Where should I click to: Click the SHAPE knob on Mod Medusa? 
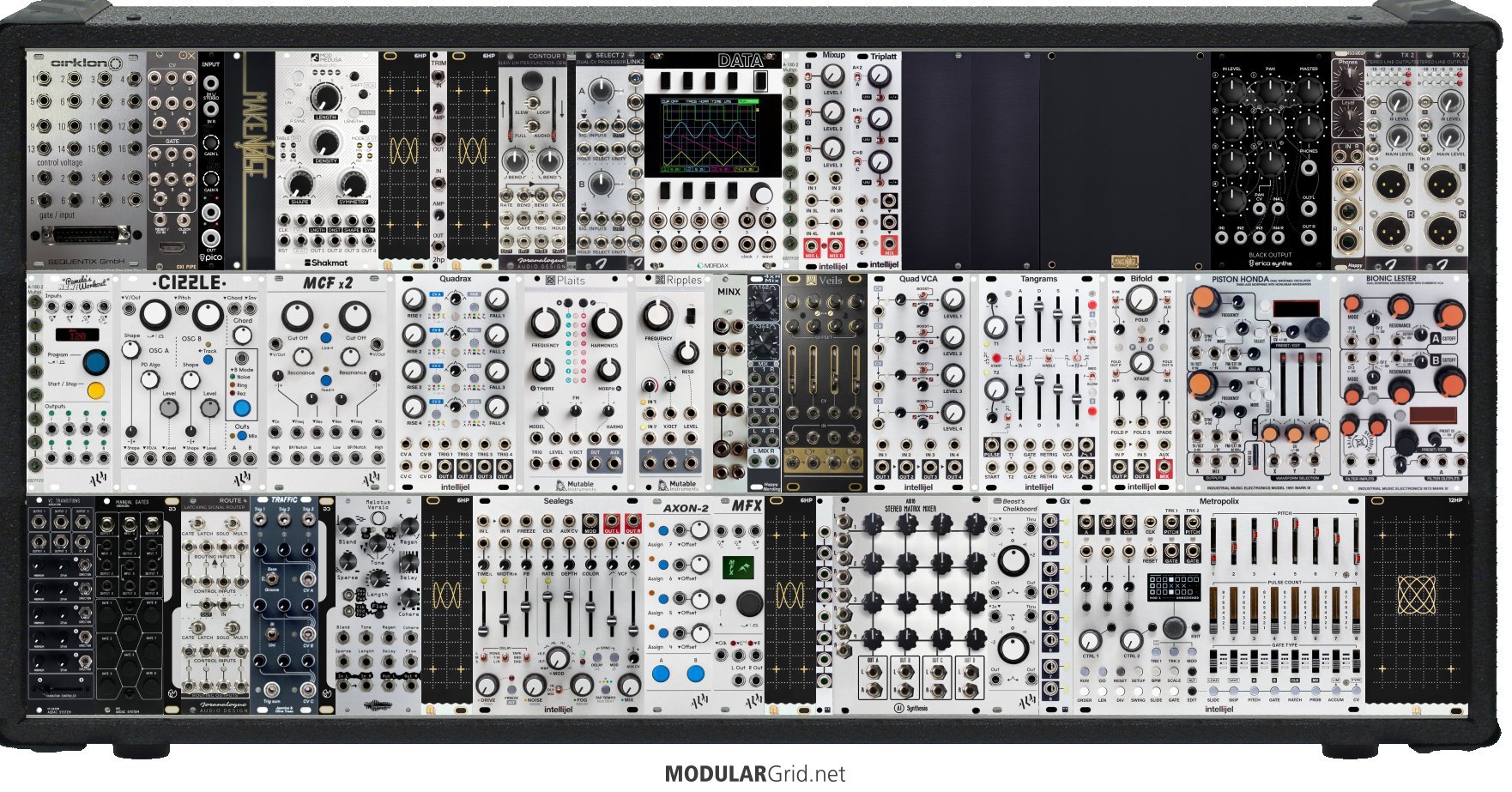[x=299, y=184]
